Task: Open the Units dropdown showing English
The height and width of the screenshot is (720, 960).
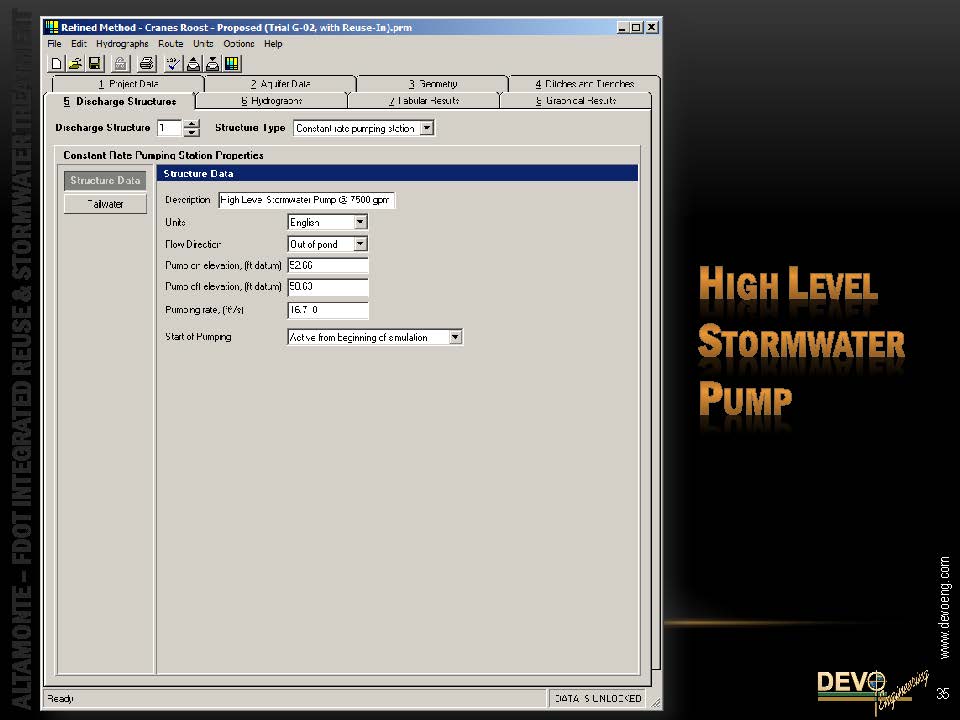Action: (360, 222)
